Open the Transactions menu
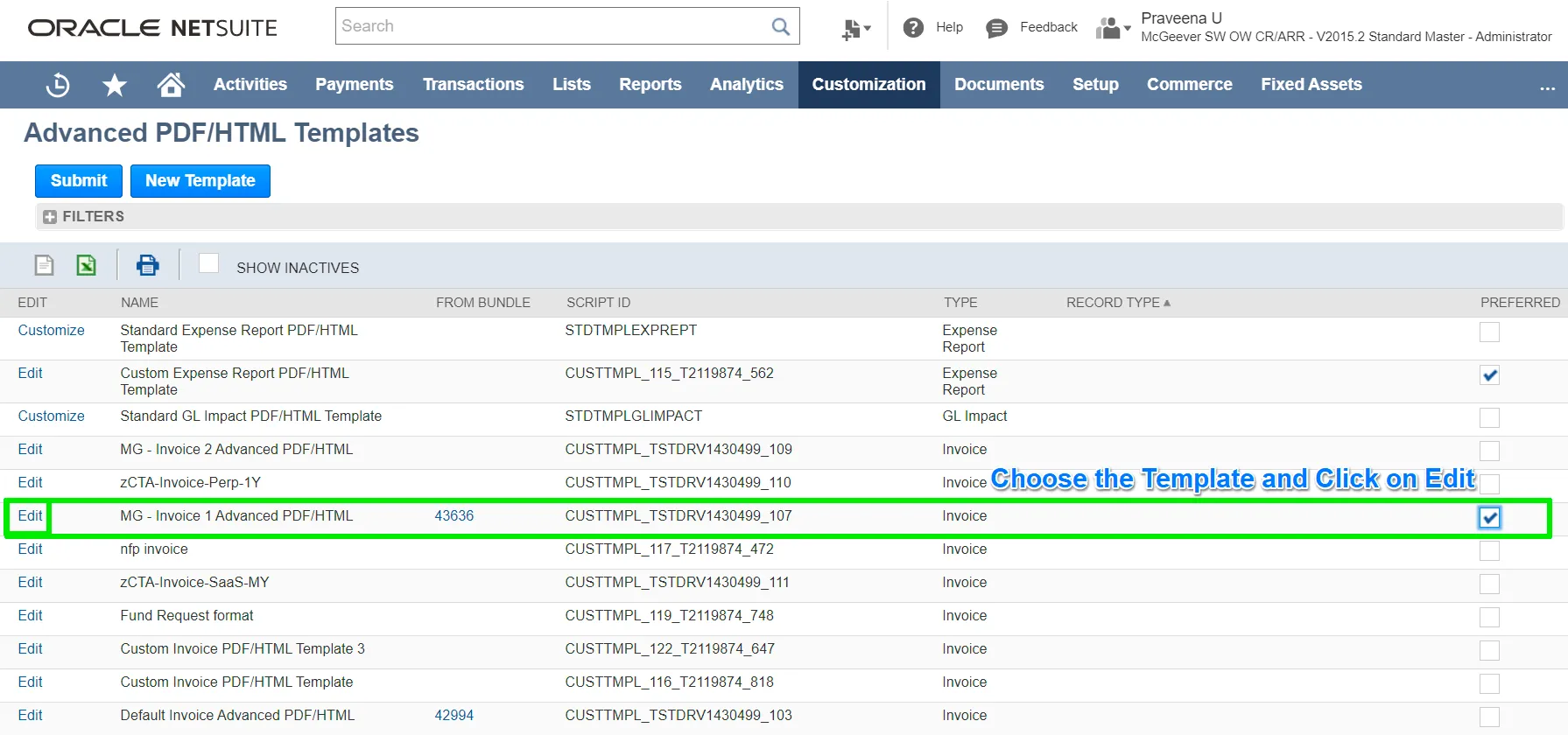The width and height of the screenshot is (1568, 735). [473, 85]
